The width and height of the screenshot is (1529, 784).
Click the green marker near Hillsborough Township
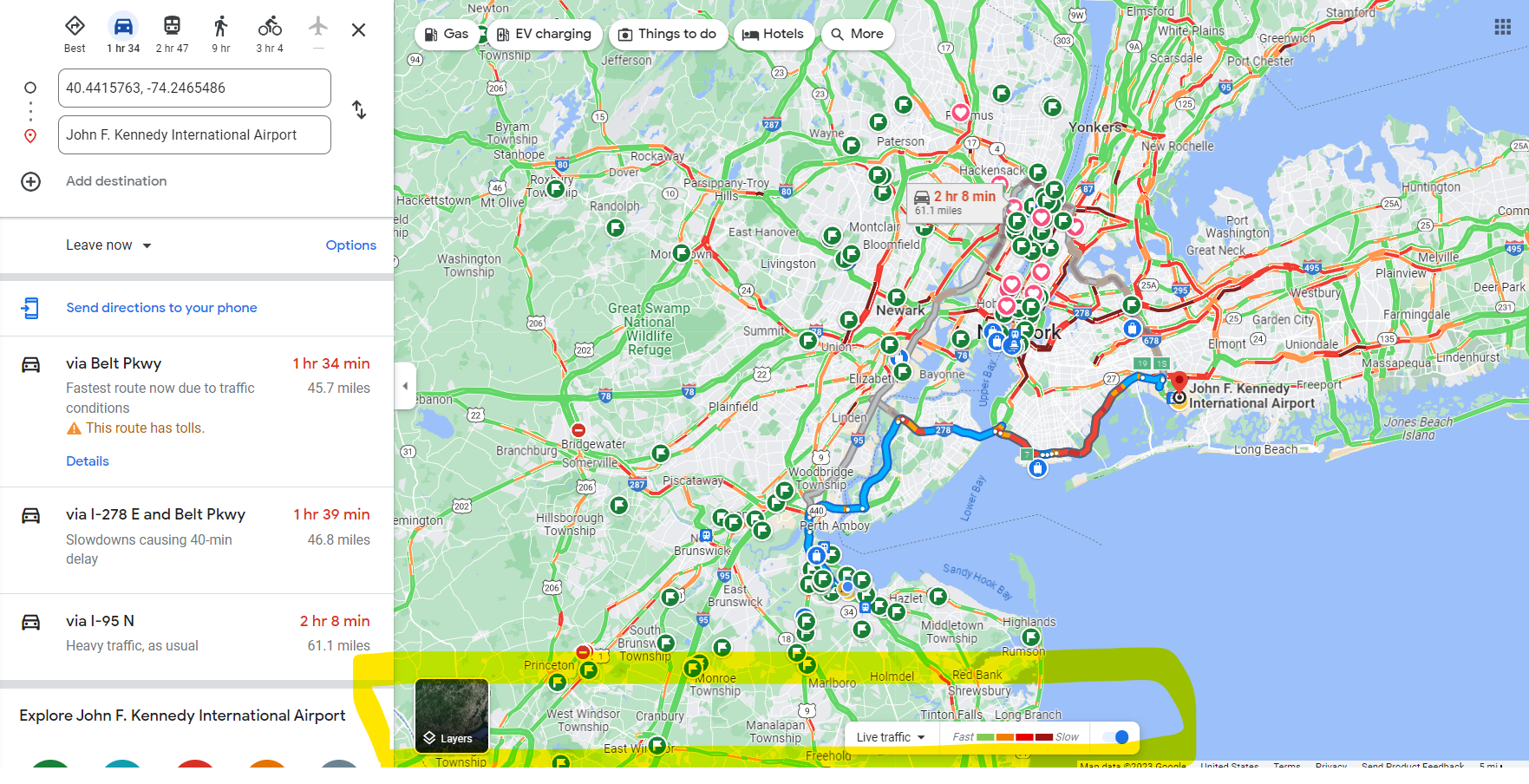tap(619, 505)
